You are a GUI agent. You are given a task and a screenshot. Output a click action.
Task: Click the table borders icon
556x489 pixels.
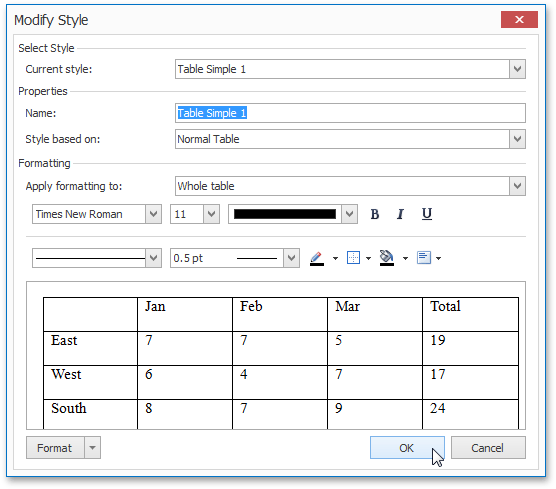click(x=353, y=258)
